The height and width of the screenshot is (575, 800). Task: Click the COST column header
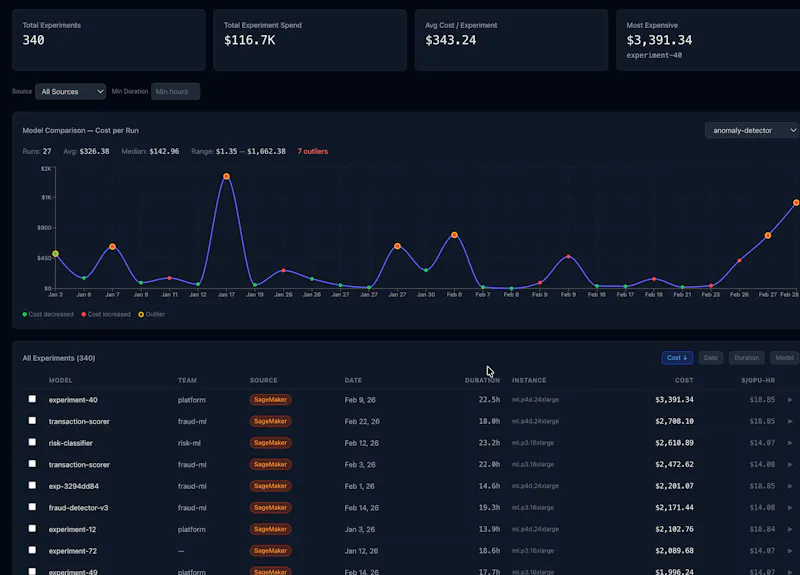click(x=684, y=380)
